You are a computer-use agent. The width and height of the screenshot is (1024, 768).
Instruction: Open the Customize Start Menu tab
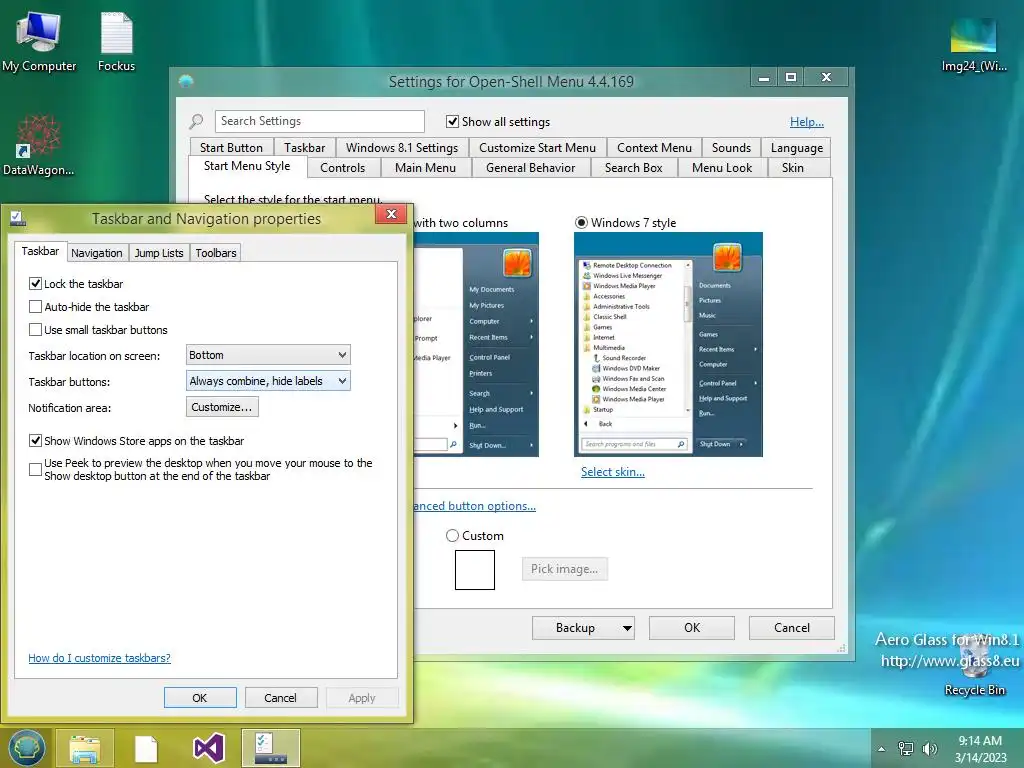[537, 148]
